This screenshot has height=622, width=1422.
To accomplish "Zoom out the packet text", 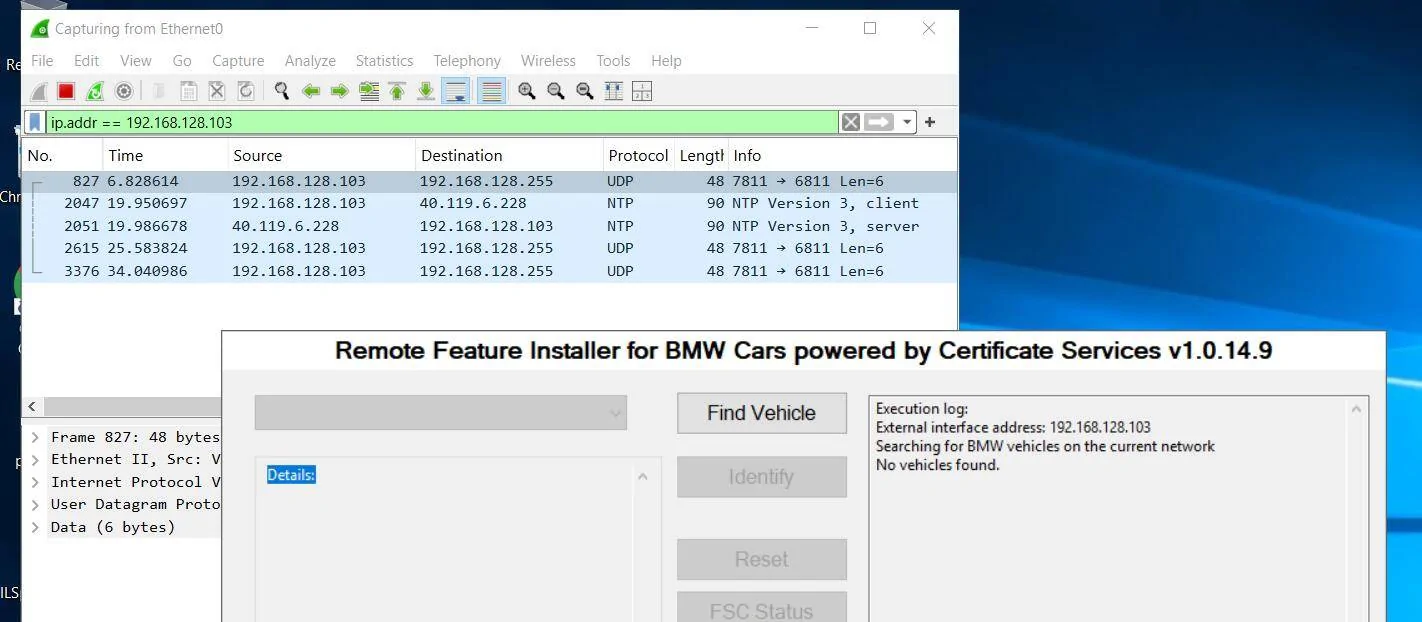I will point(556,91).
